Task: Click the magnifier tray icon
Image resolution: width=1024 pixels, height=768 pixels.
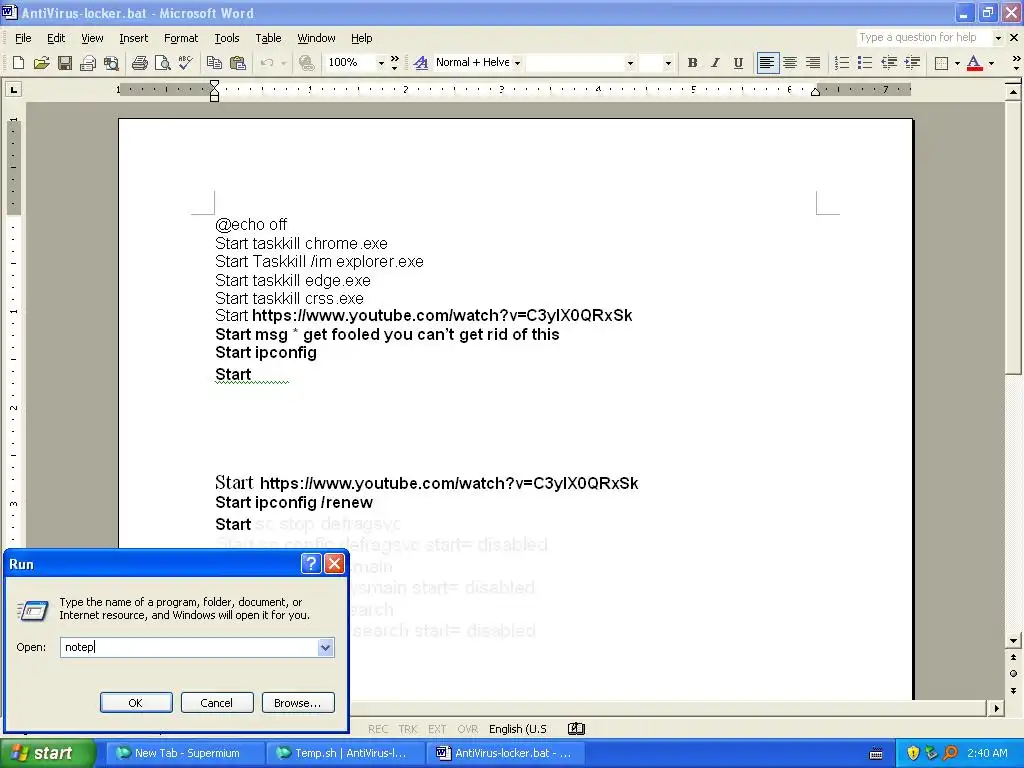Action: pos(951,753)
